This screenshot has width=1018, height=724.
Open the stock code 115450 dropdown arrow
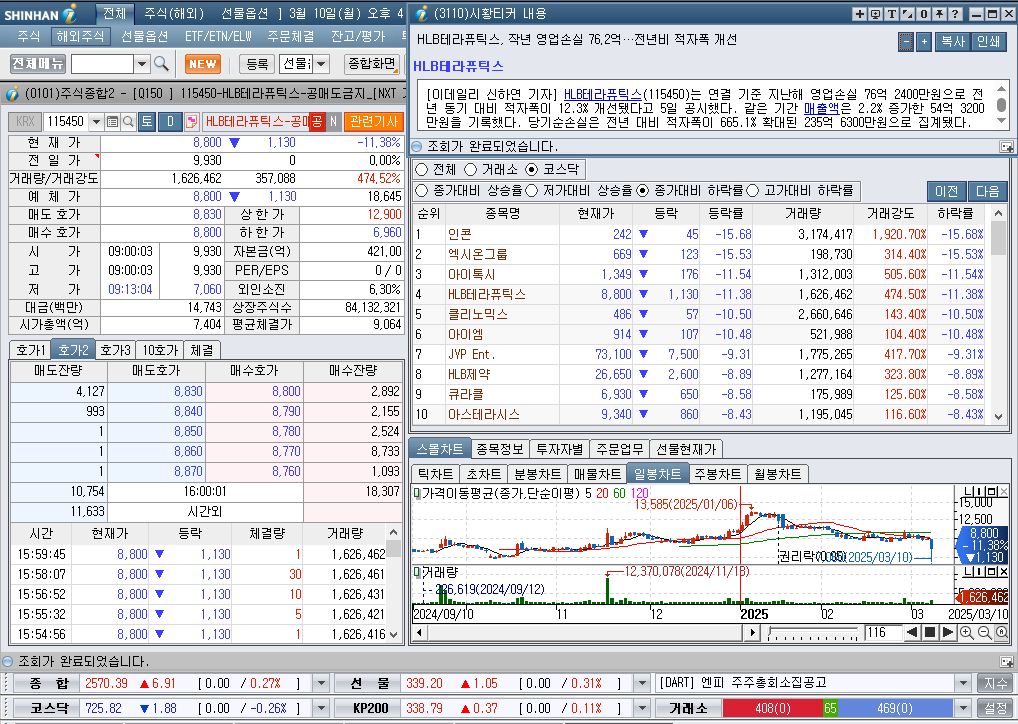tap(96, 121)
